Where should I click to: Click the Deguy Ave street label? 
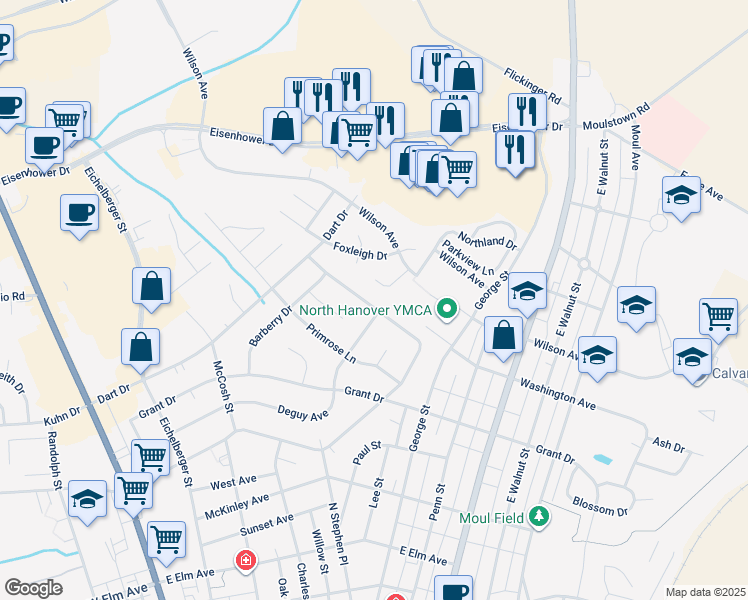(303, 413)
